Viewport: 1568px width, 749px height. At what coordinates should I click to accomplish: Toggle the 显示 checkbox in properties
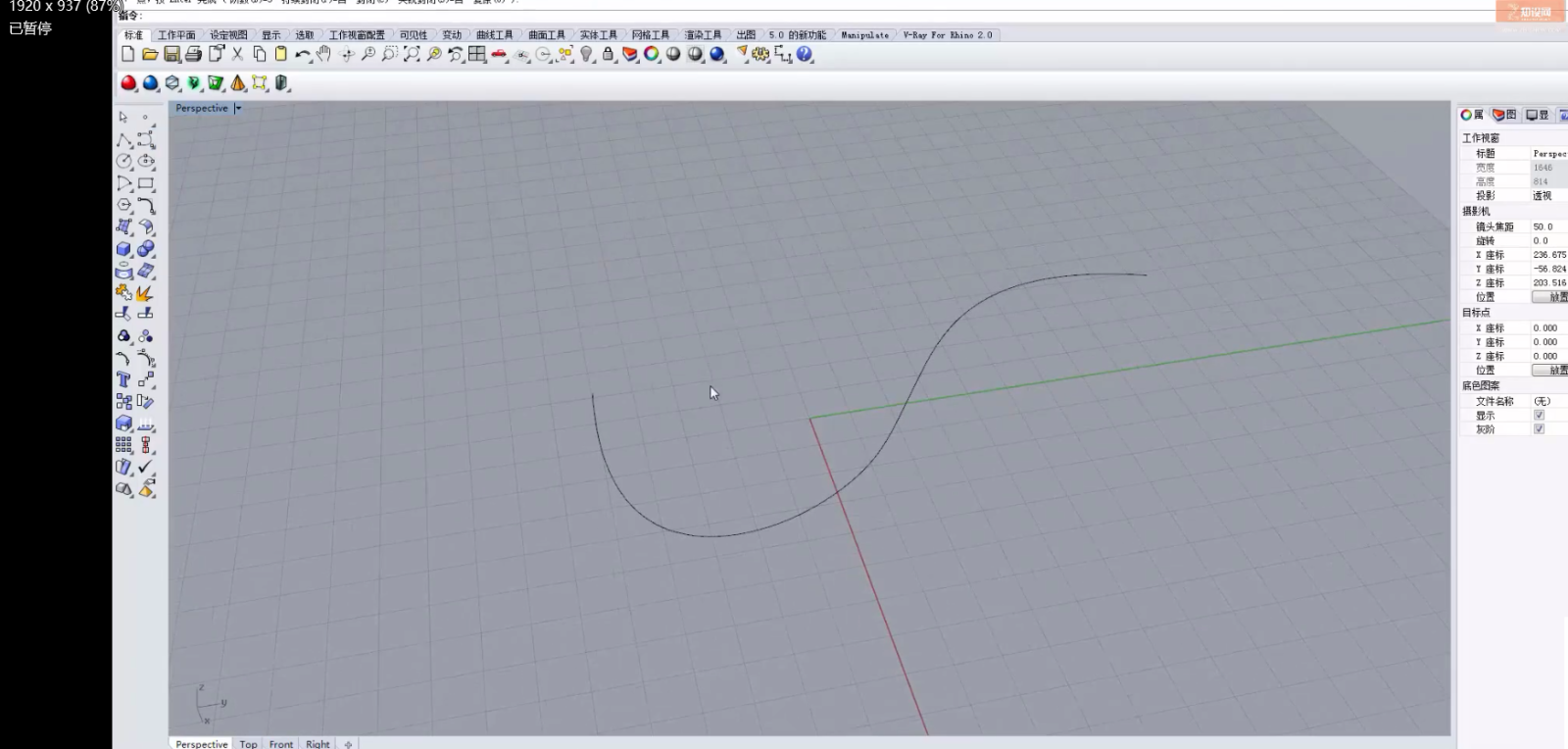click(x=1539, y=416)
